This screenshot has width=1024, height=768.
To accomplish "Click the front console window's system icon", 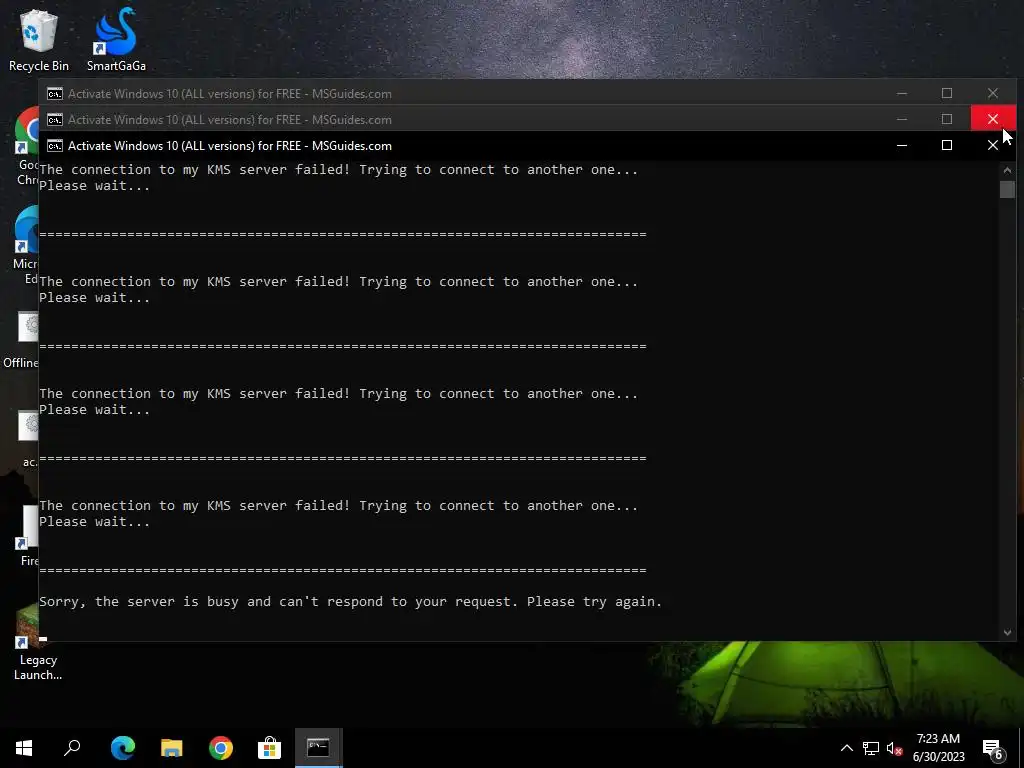I will 55,146.
